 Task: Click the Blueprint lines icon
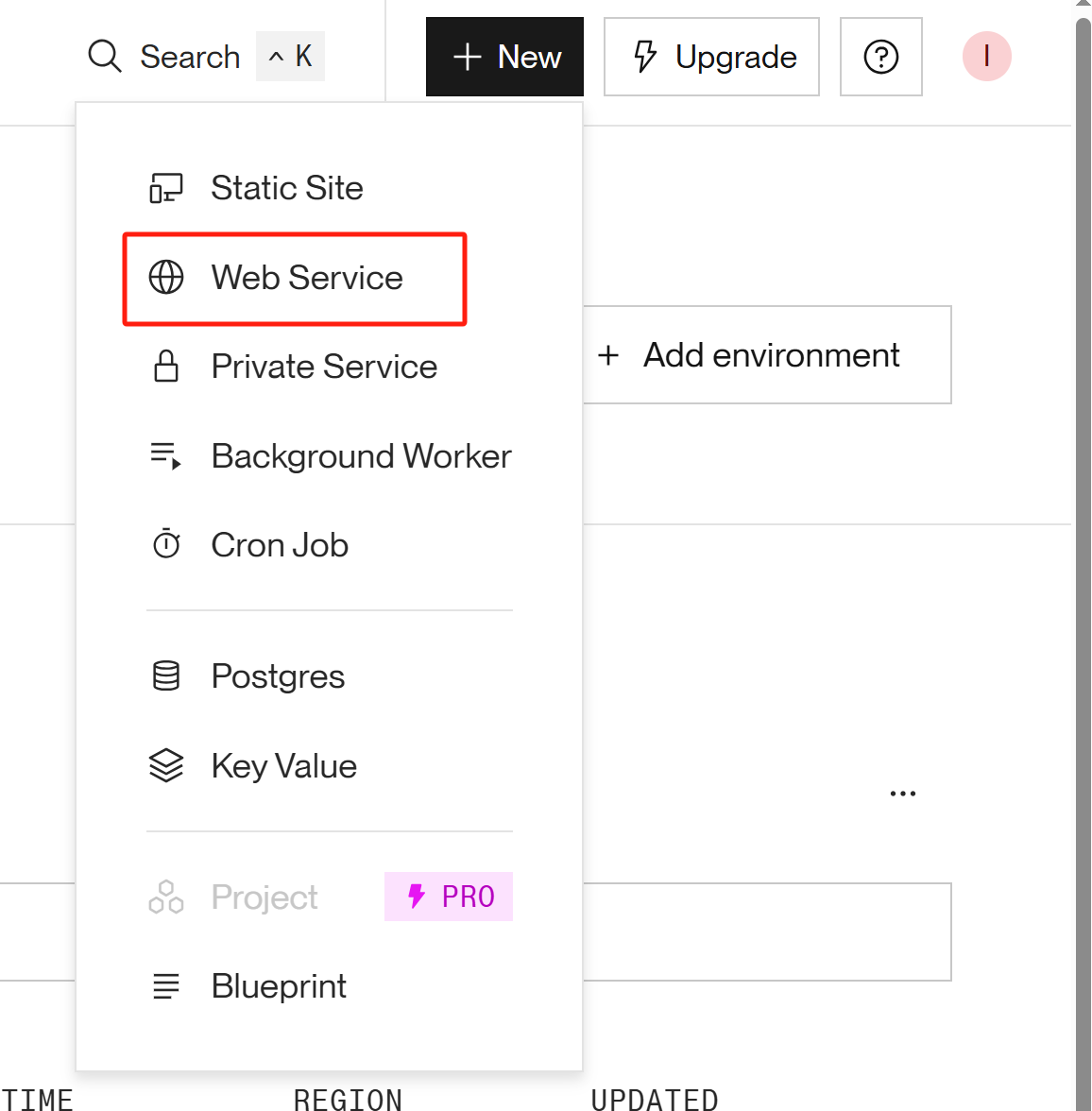166,986
